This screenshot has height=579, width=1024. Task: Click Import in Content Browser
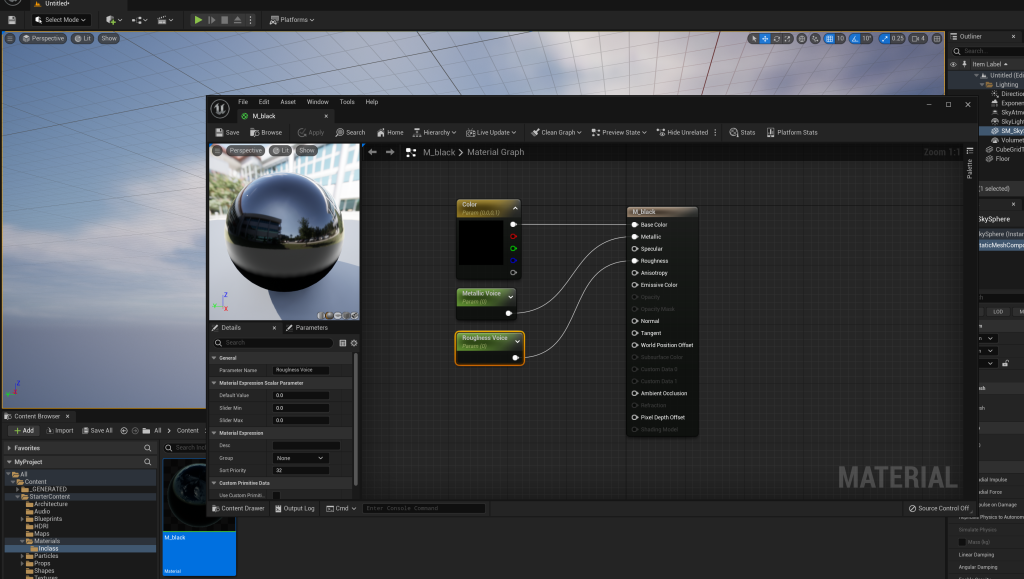(60, 431)
